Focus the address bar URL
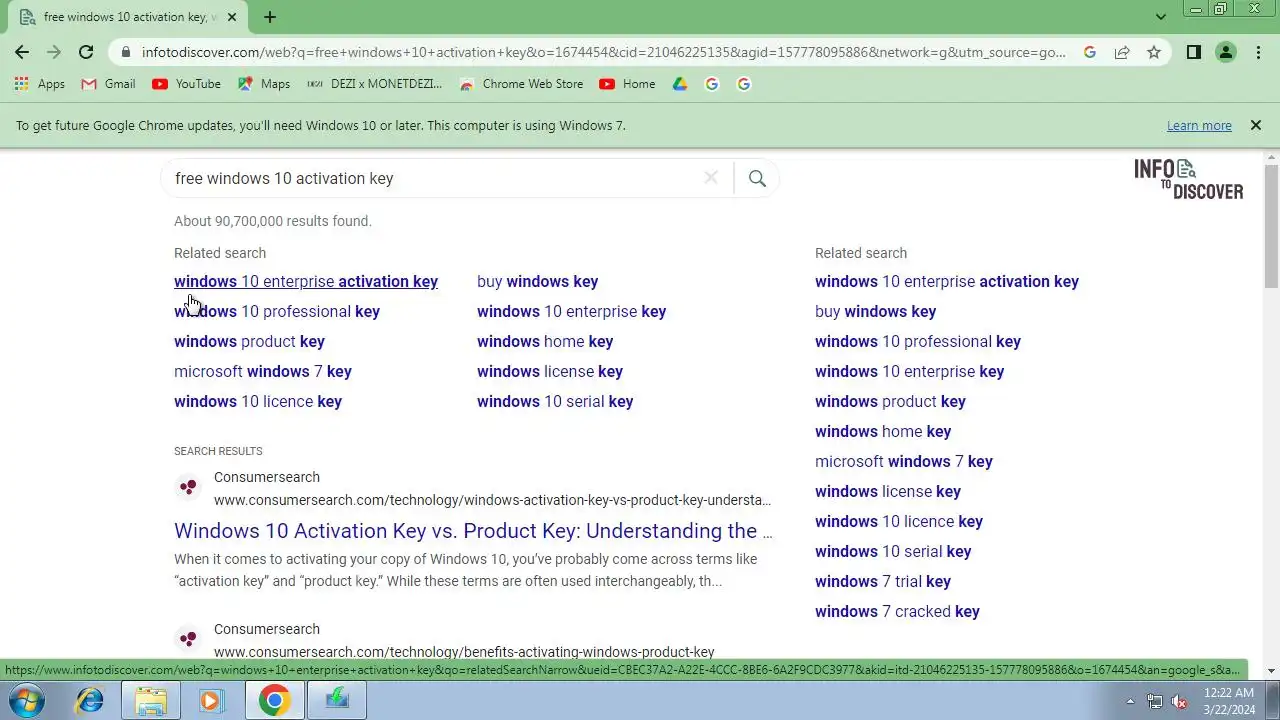 (603, 52)
